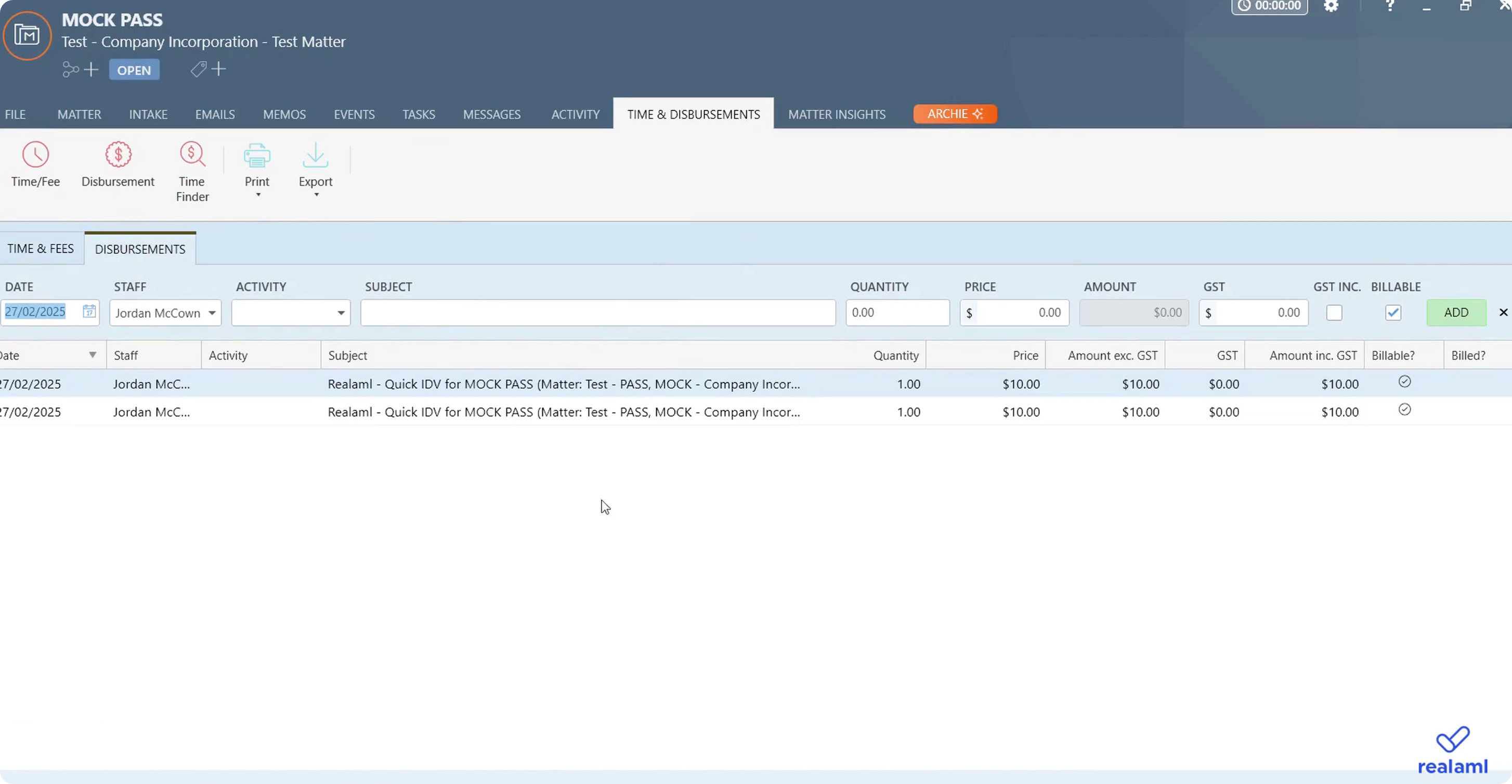Open the calendar date picker
The image size is (1512, 784).
pos(89,311)
